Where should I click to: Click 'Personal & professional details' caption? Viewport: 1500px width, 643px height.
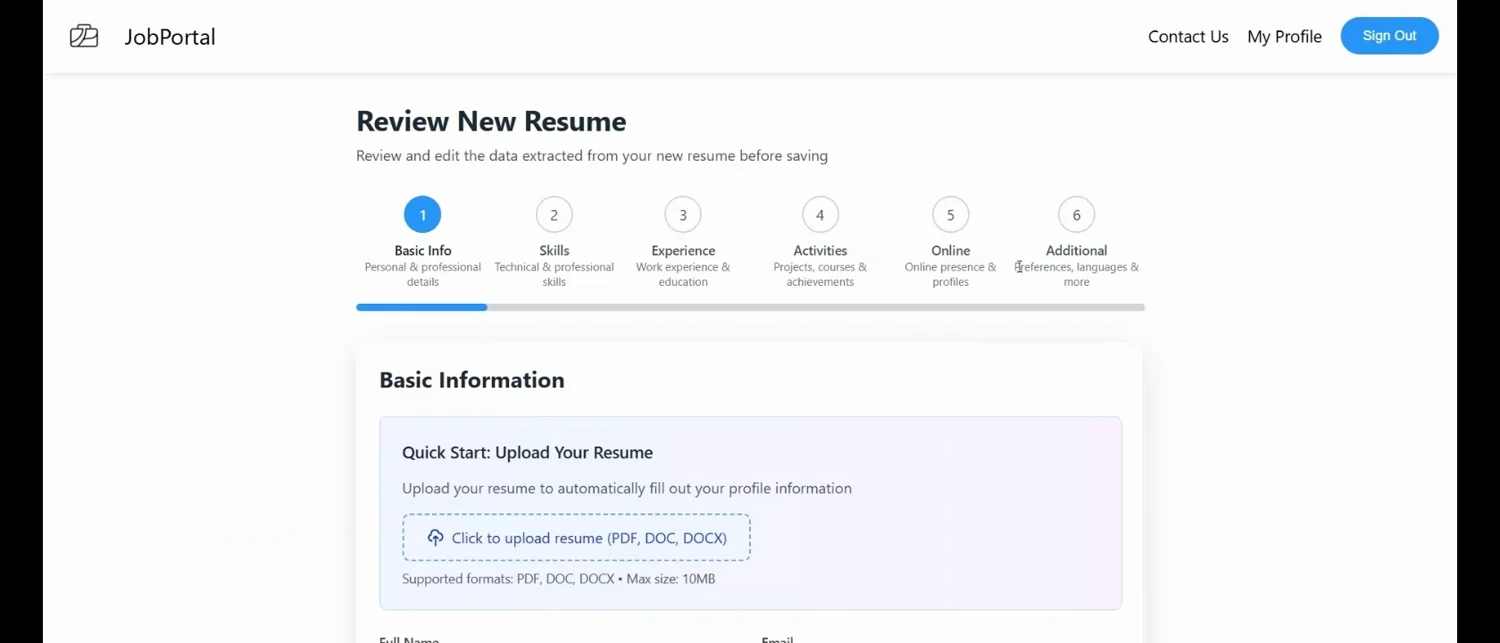tap(422, 275)
